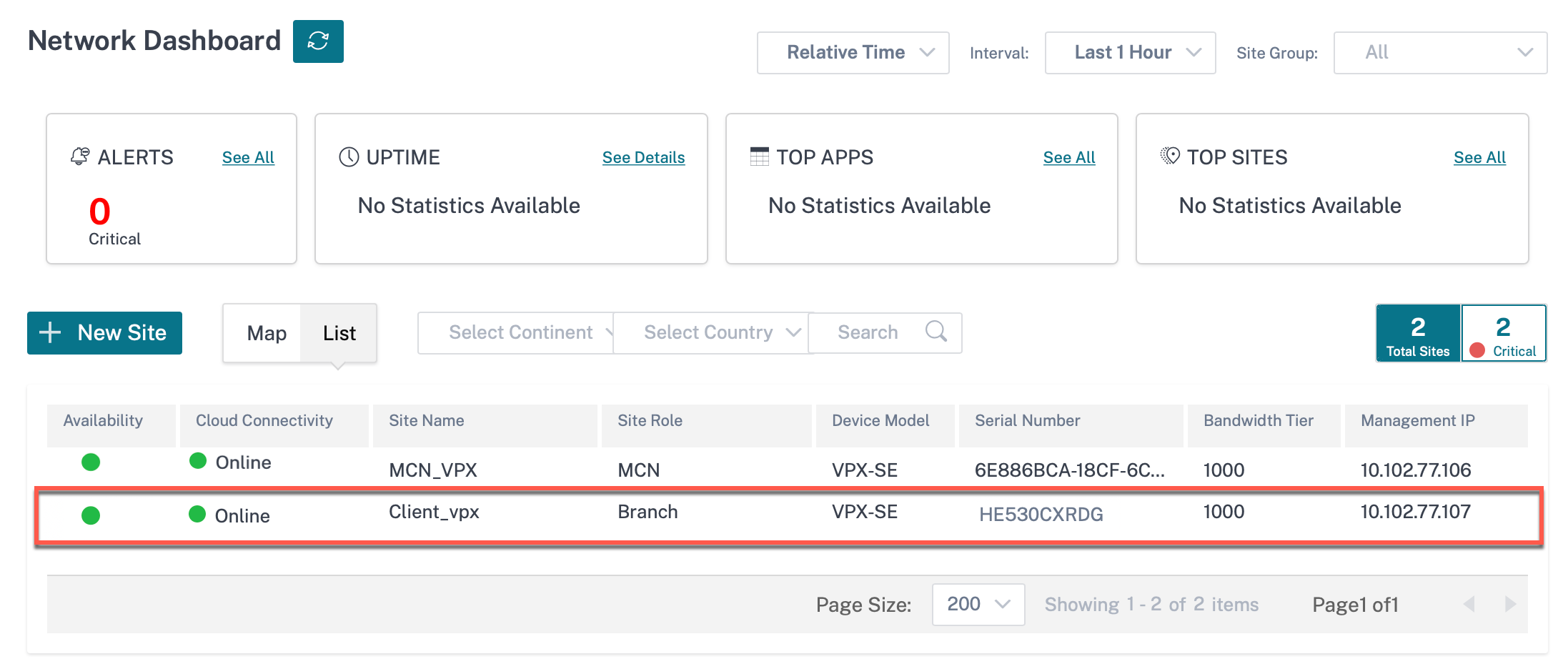
Task: Go to the next page arrow
Action: (1510, 604)
